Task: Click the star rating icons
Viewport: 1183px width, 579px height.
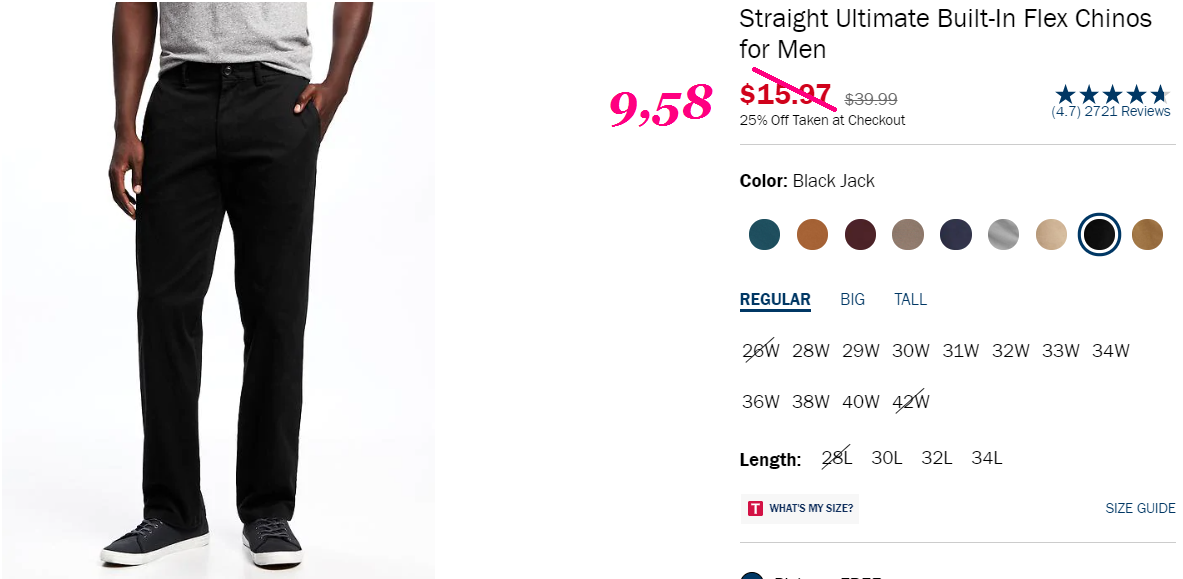Action: [1113, 94]
